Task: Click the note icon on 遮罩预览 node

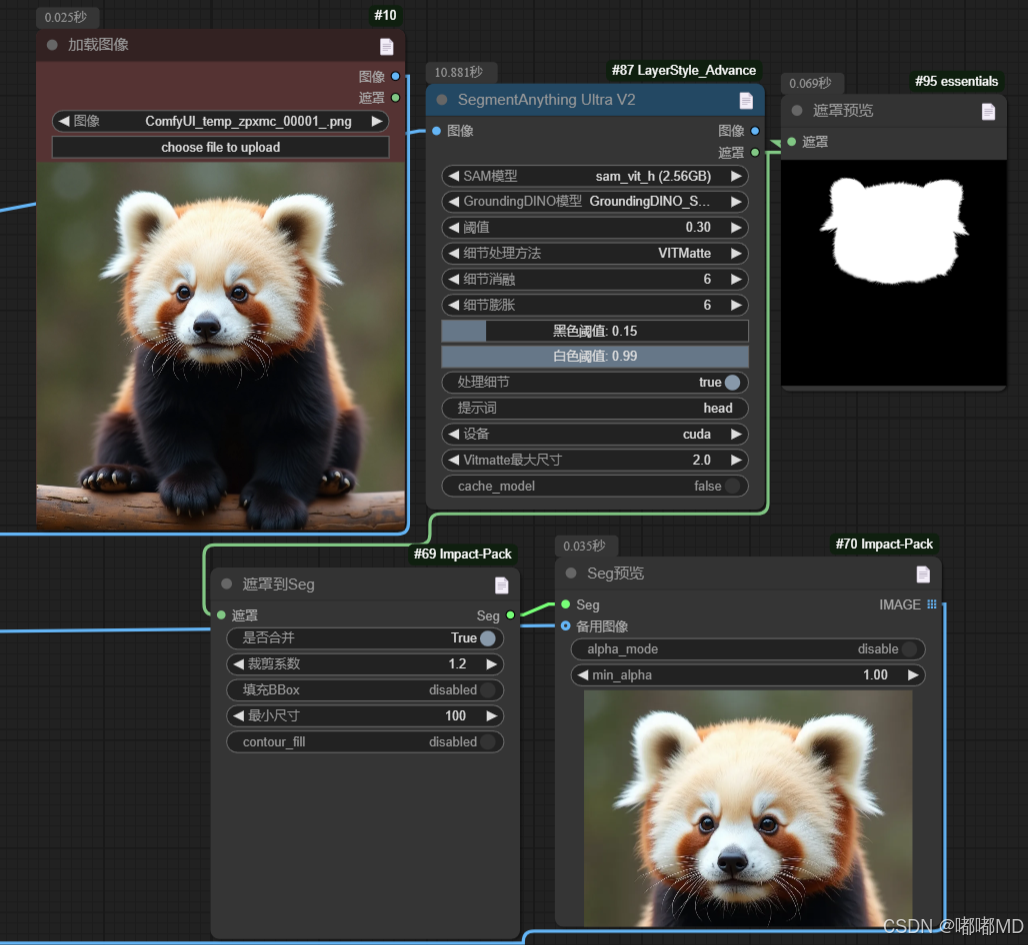Action: (x=989, y=111)
